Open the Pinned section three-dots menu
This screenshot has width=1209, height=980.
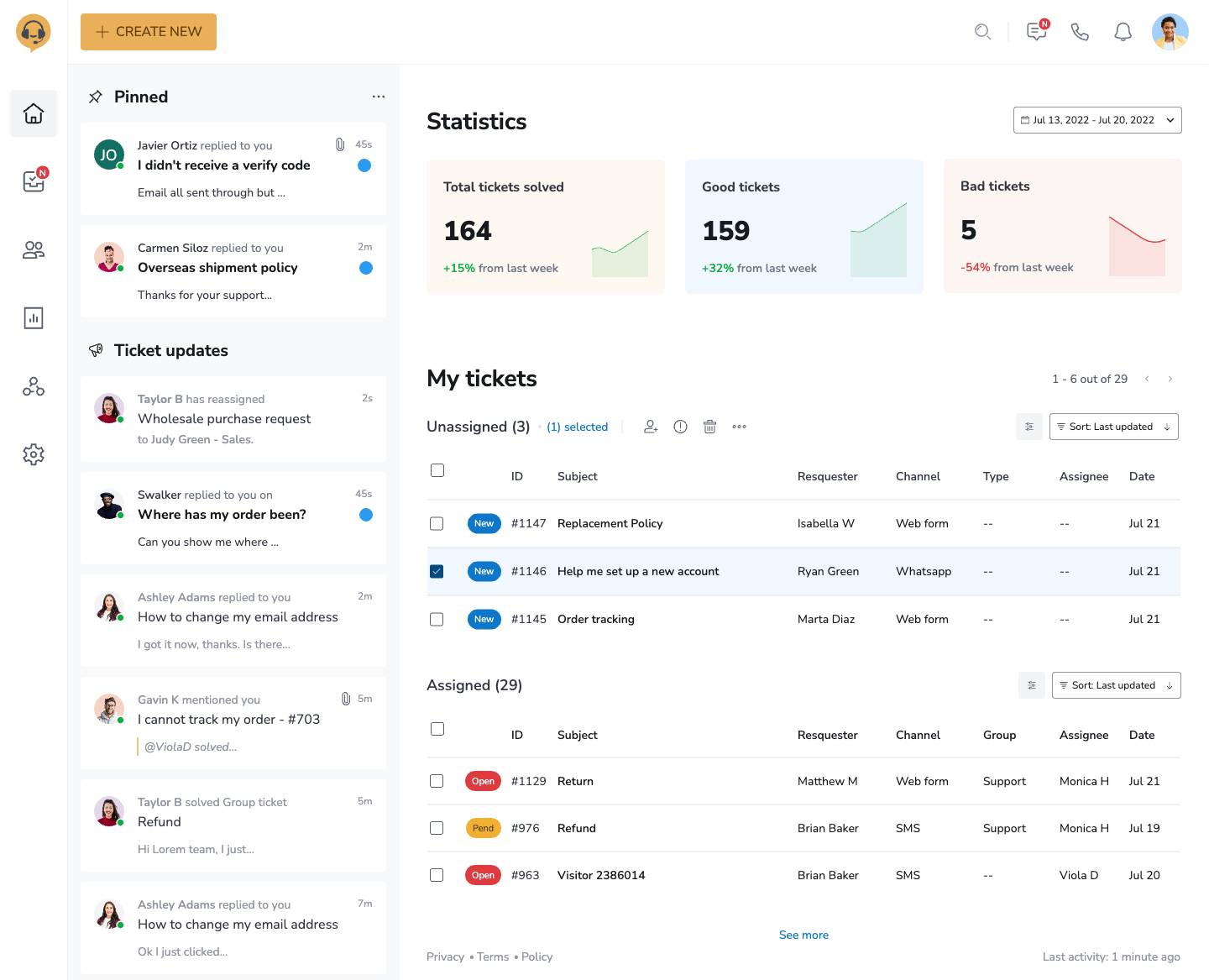[379, 97]
